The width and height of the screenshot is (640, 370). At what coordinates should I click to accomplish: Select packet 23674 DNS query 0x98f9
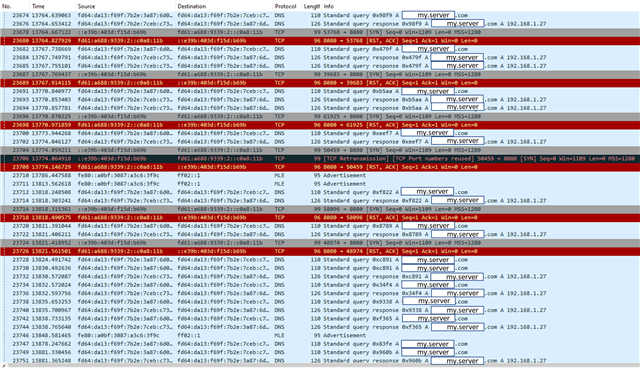(320, 15)
